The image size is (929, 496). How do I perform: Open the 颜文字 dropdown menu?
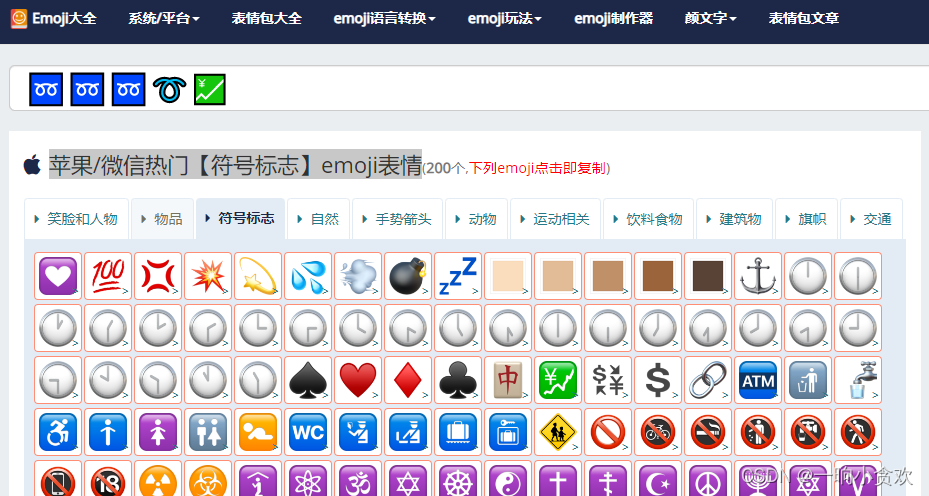[710, 18]
